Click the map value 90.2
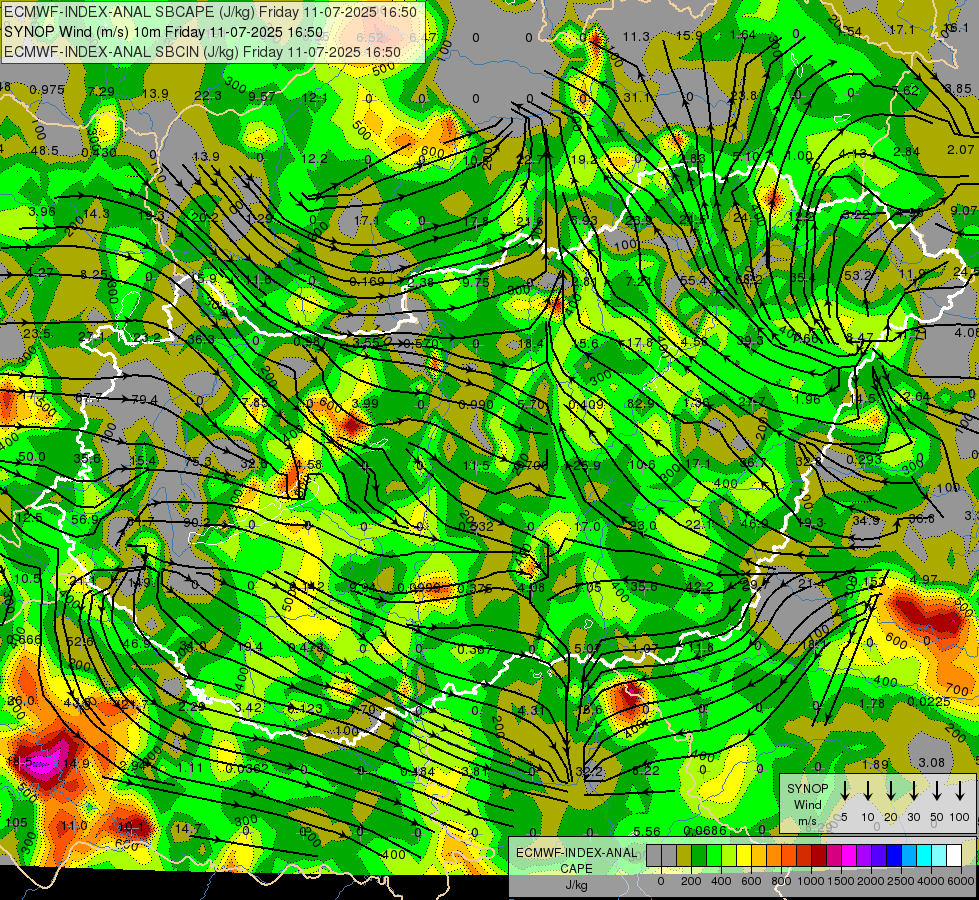 click(197, 522)
